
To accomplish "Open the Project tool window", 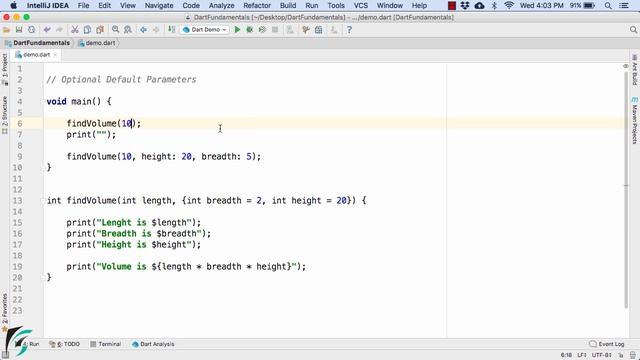I will (x=4, y=69).
